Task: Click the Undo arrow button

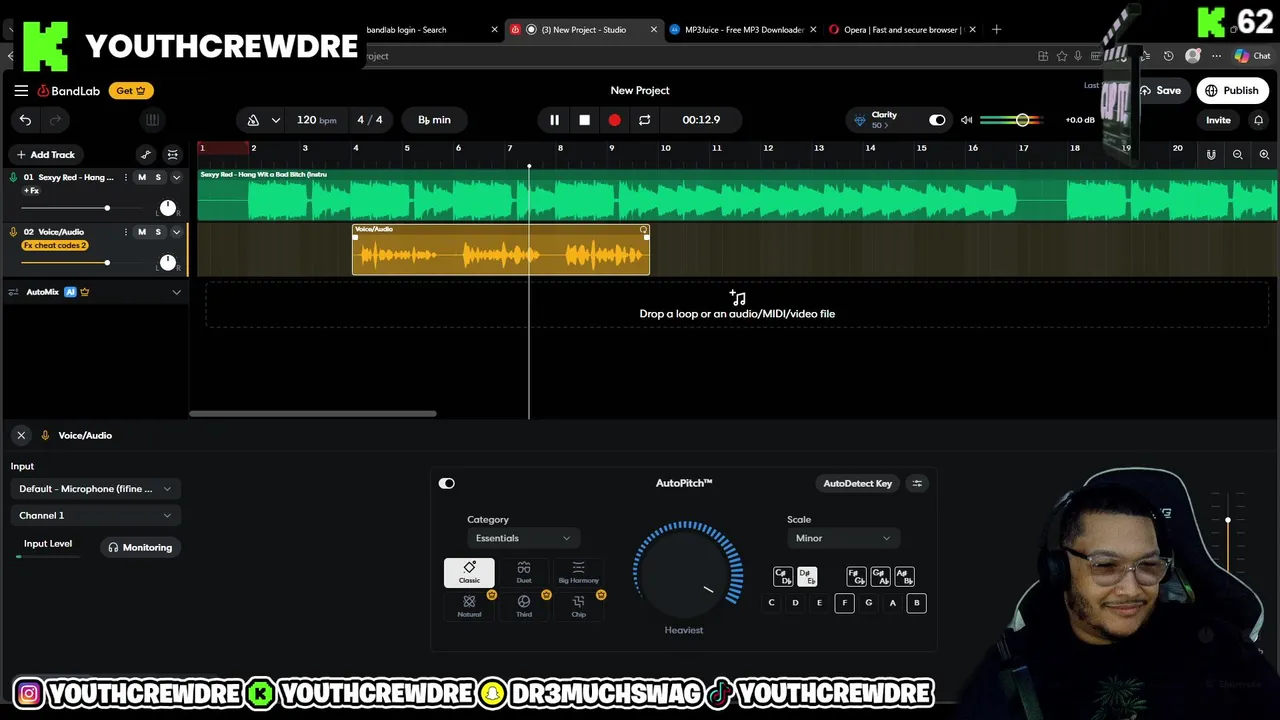Action: [x=25, y=120]
